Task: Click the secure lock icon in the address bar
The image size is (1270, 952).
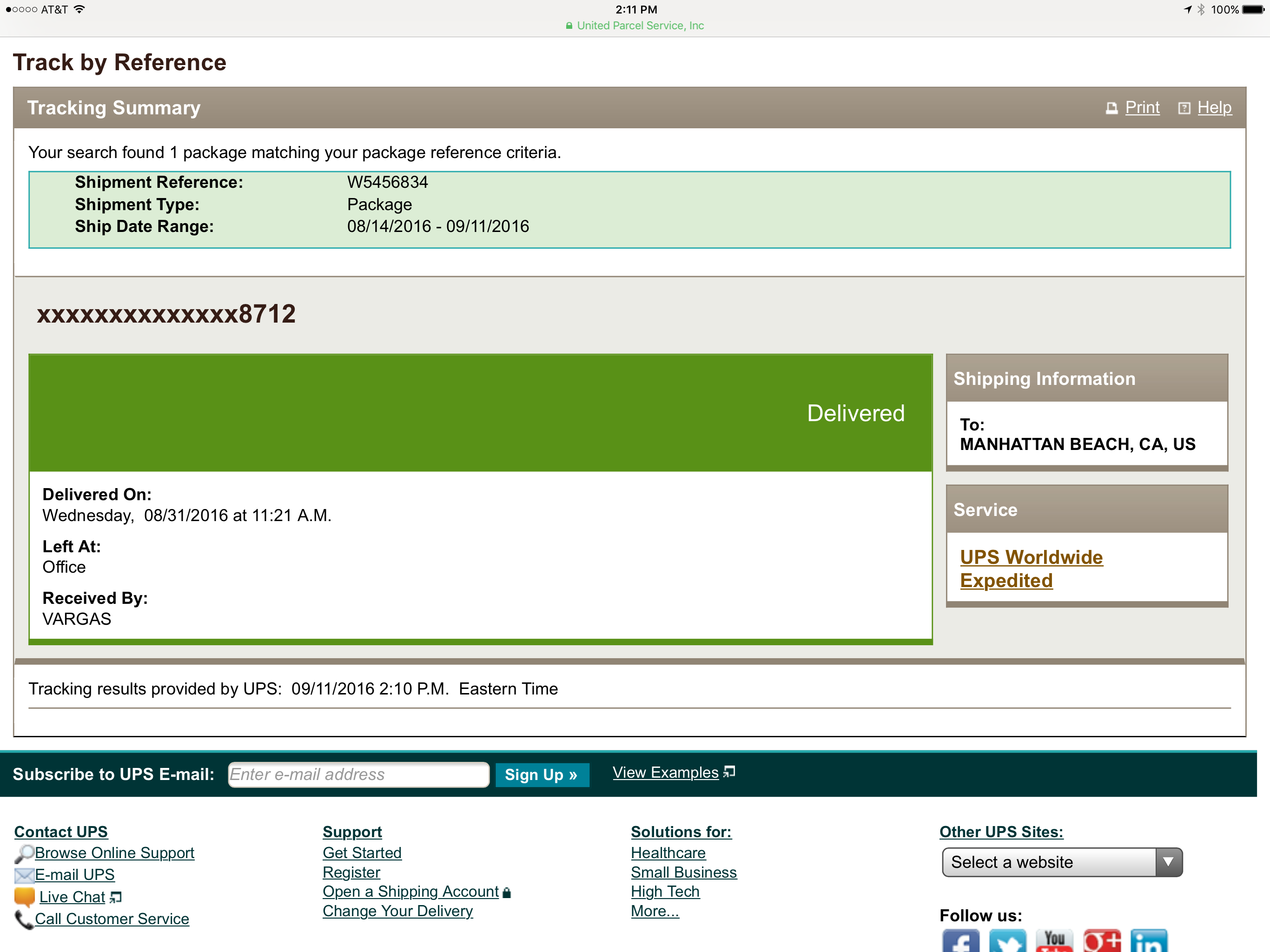Action: coord(569,26)
